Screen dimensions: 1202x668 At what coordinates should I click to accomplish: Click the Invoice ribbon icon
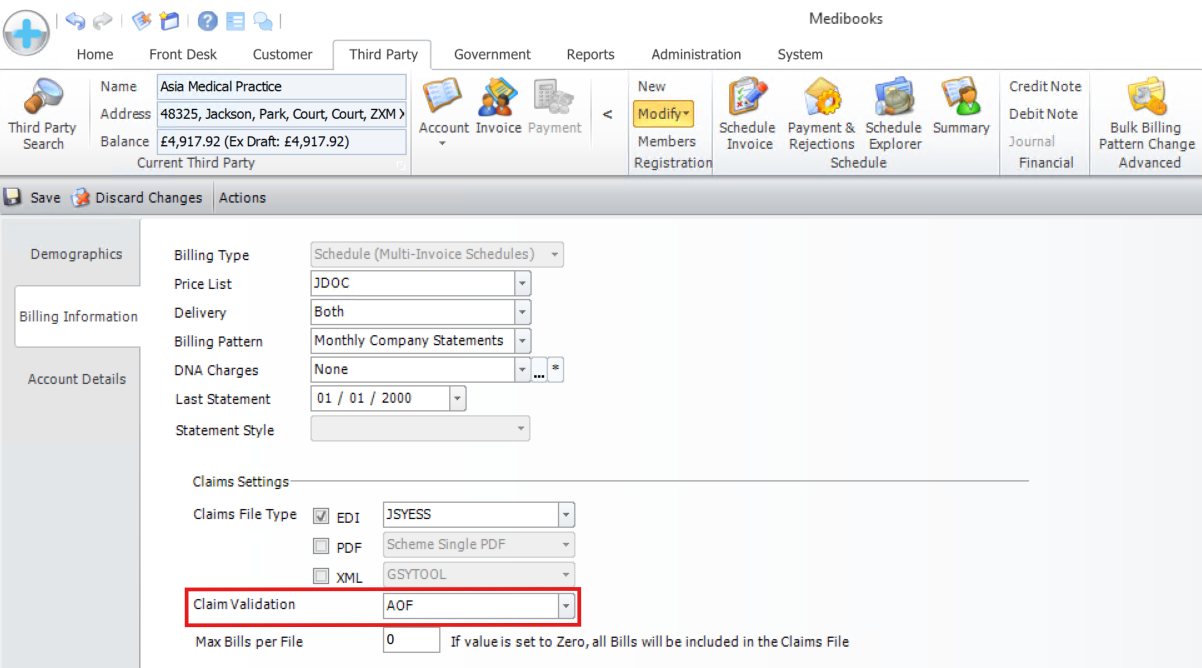click(498, 100)
